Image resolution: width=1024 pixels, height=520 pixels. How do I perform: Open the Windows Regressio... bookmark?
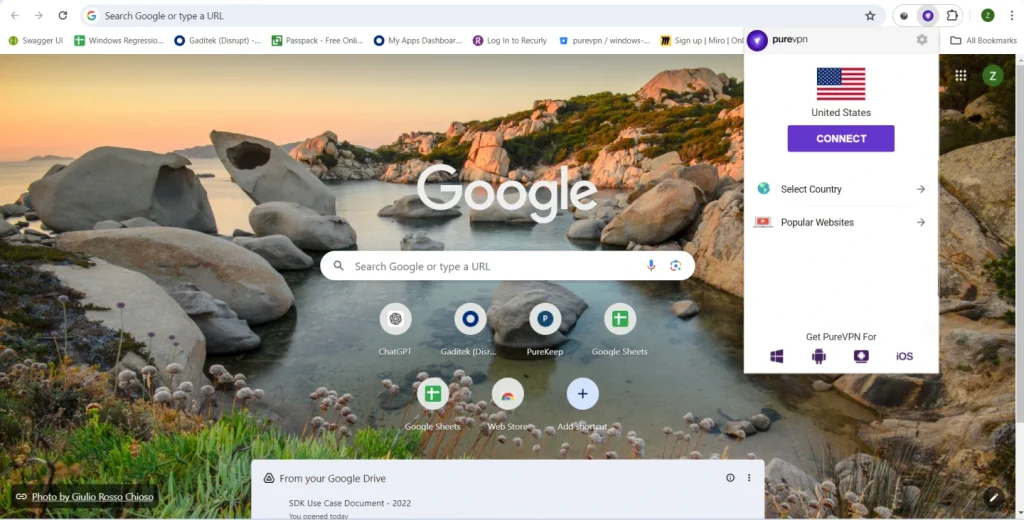[119, 41]
